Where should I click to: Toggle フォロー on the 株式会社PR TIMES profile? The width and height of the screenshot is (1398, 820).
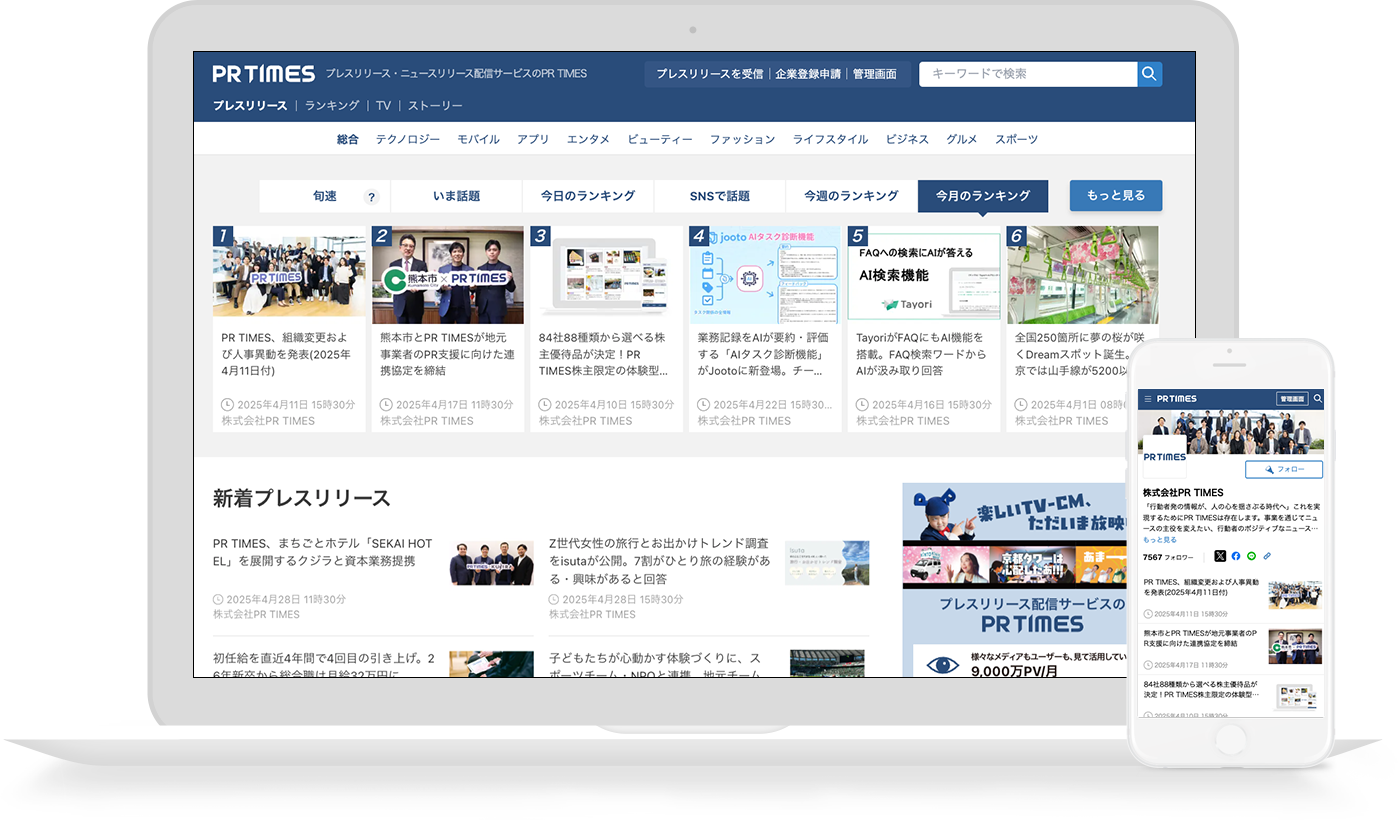pos(1285,470)
